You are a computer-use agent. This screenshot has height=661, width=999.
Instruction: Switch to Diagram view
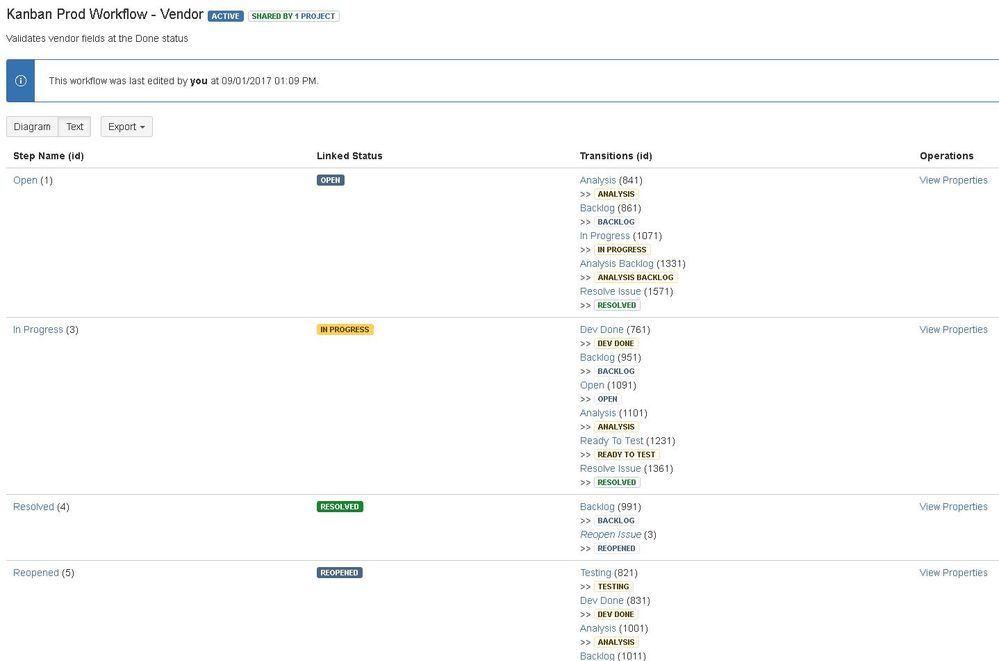(32, 127)
